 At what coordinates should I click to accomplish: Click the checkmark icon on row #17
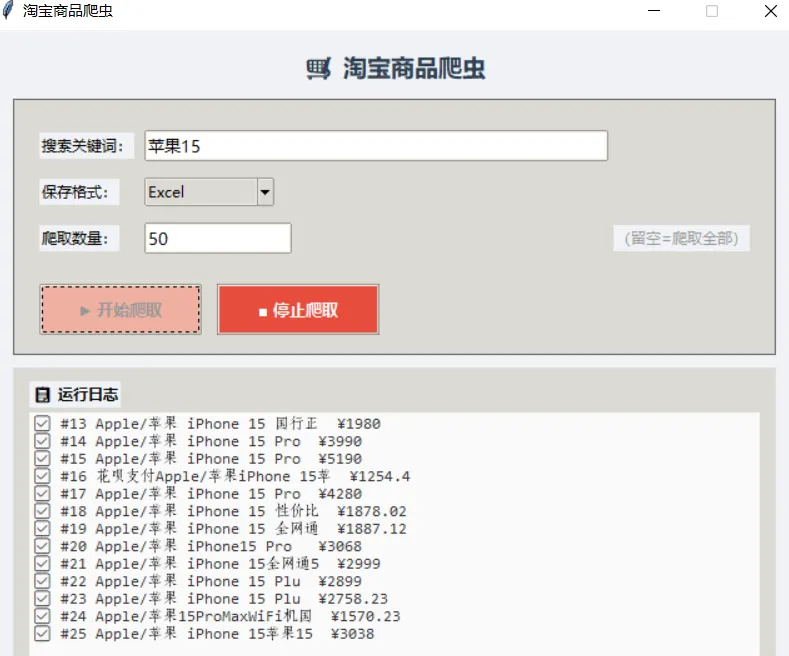tap(42, 494)
